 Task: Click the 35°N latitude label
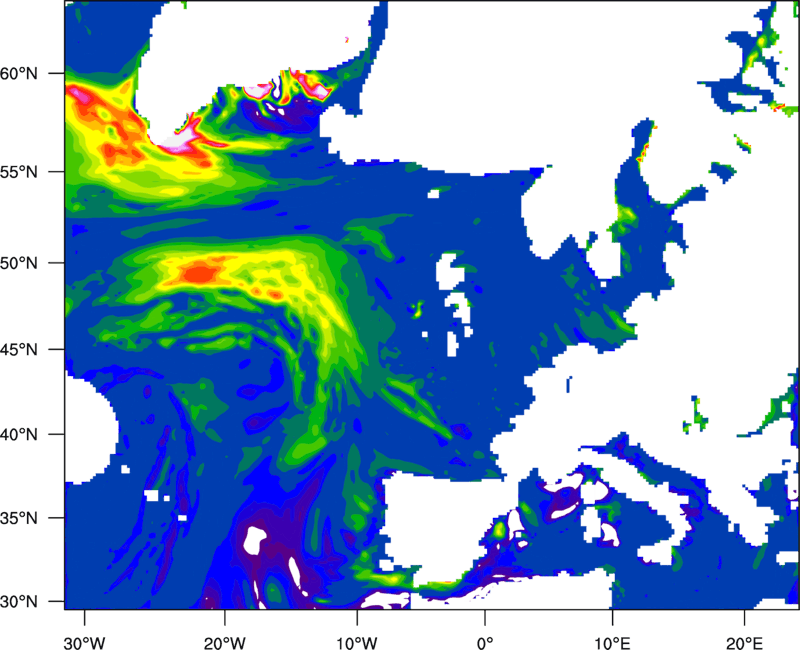(19, 518)
